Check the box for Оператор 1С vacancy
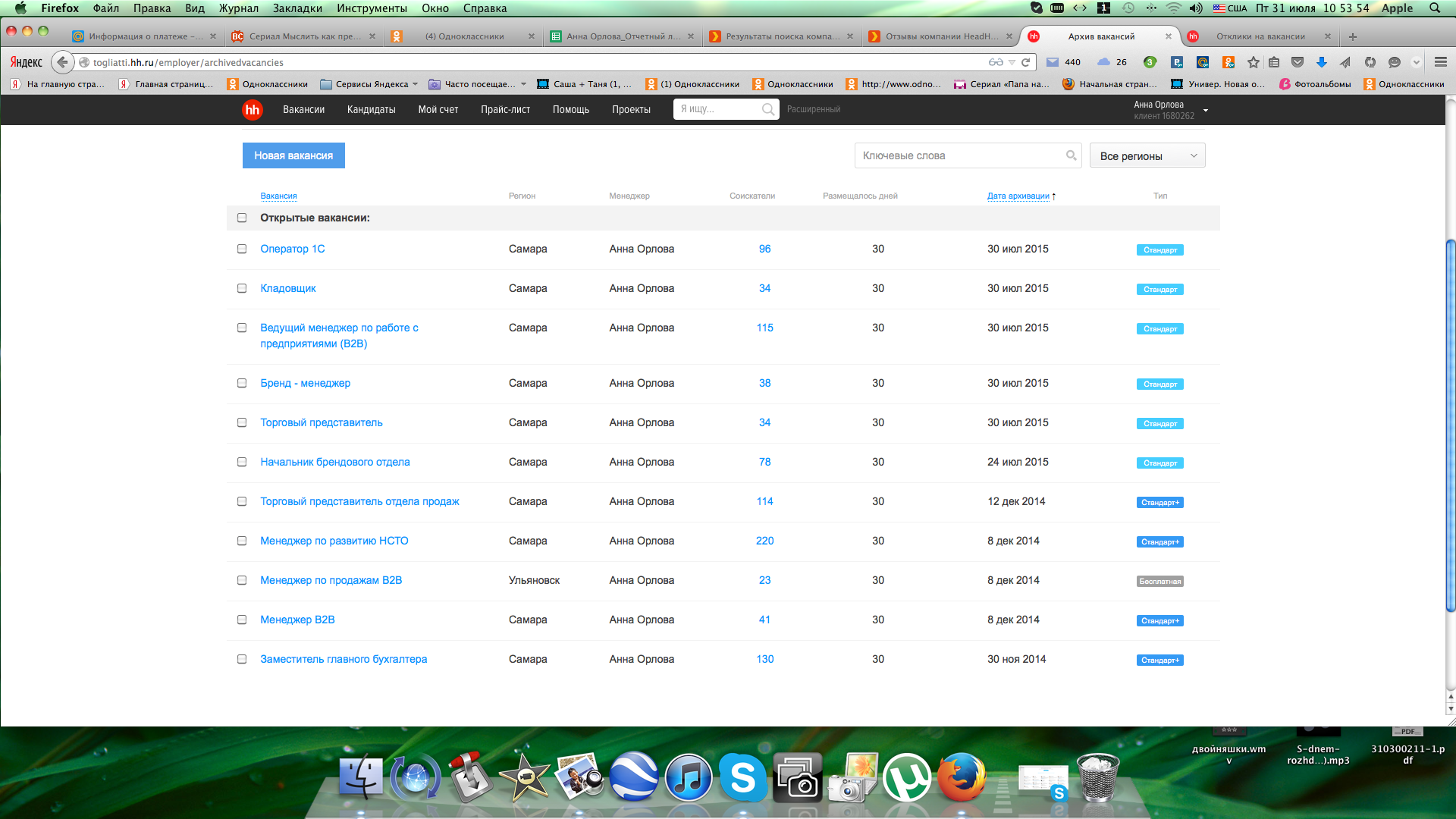 (x=242, y=249)
